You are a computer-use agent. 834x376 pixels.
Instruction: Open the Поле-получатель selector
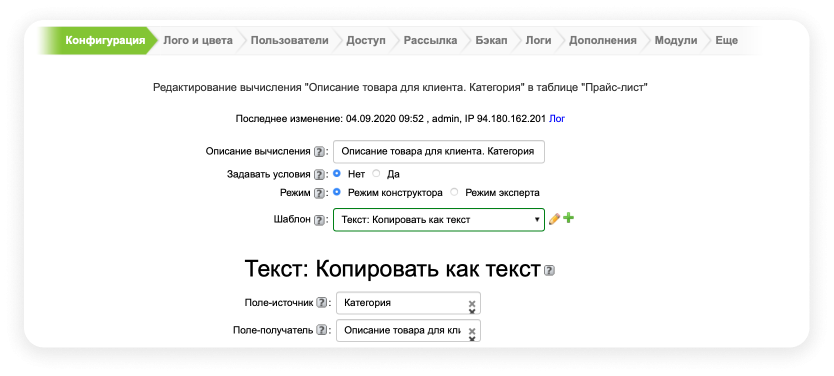[x=408, y=331]
